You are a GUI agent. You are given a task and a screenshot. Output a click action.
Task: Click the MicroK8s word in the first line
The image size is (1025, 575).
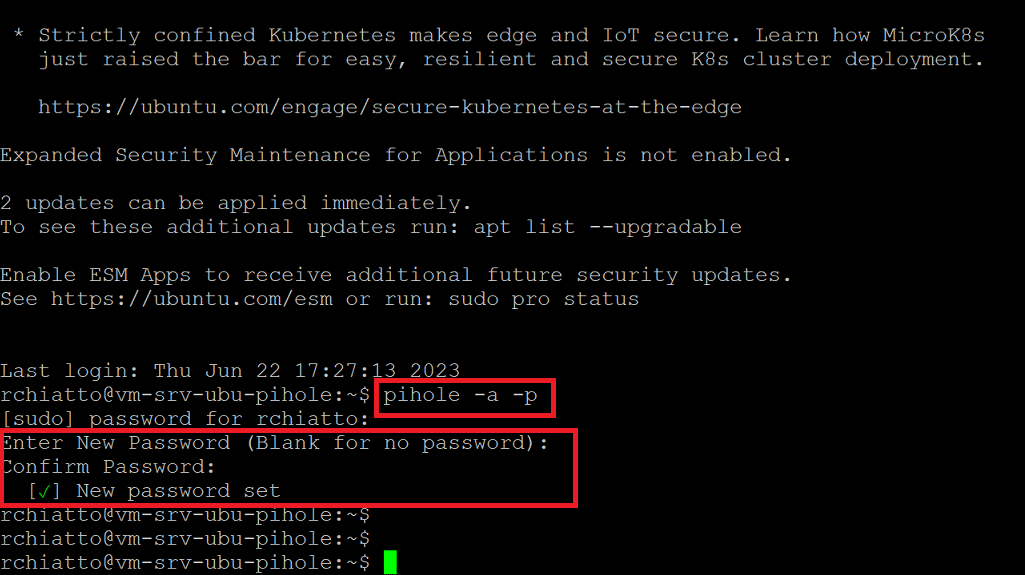tap(933, 35)
